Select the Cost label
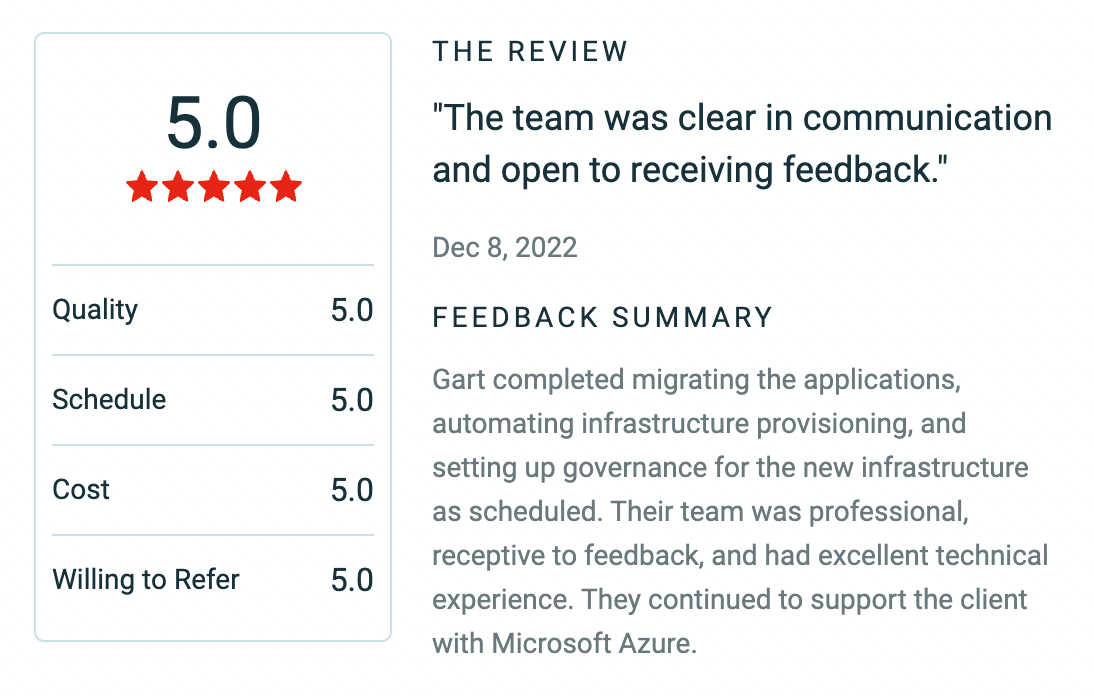This screenshot has width=1094, height=696. point(81,490)
